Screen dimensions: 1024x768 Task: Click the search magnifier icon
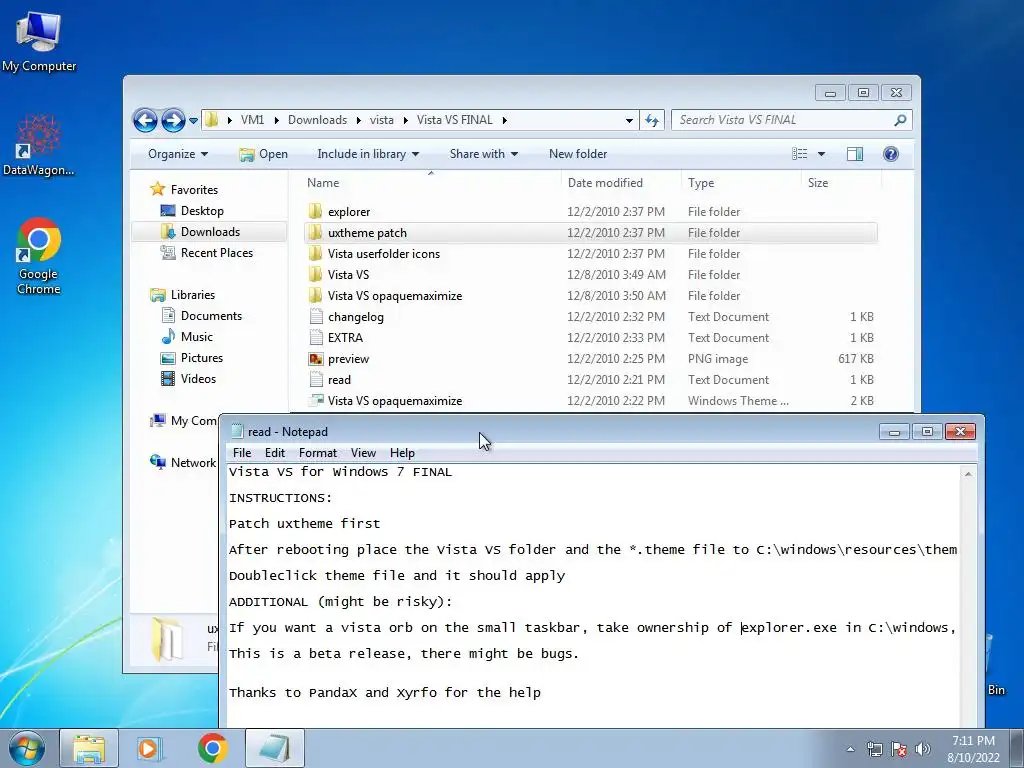tap(901, 120)
